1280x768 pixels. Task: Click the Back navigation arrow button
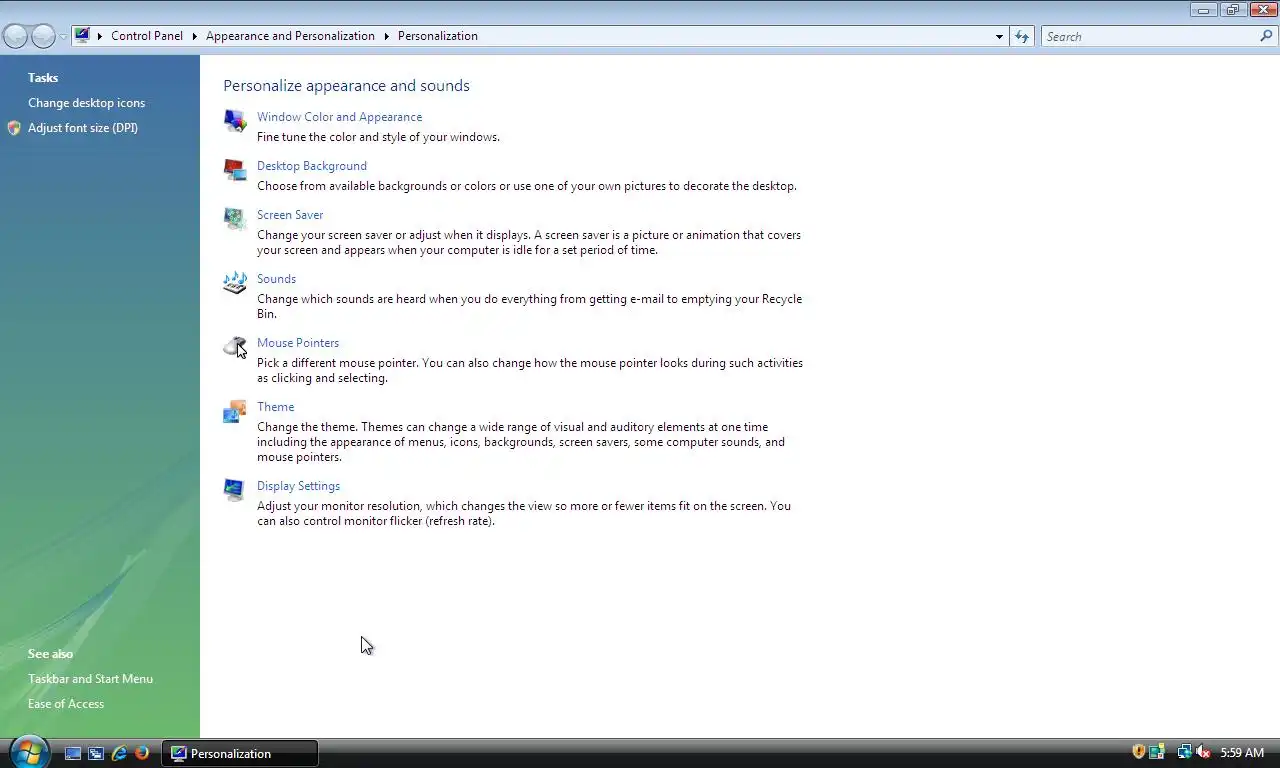tap(16, 36)
